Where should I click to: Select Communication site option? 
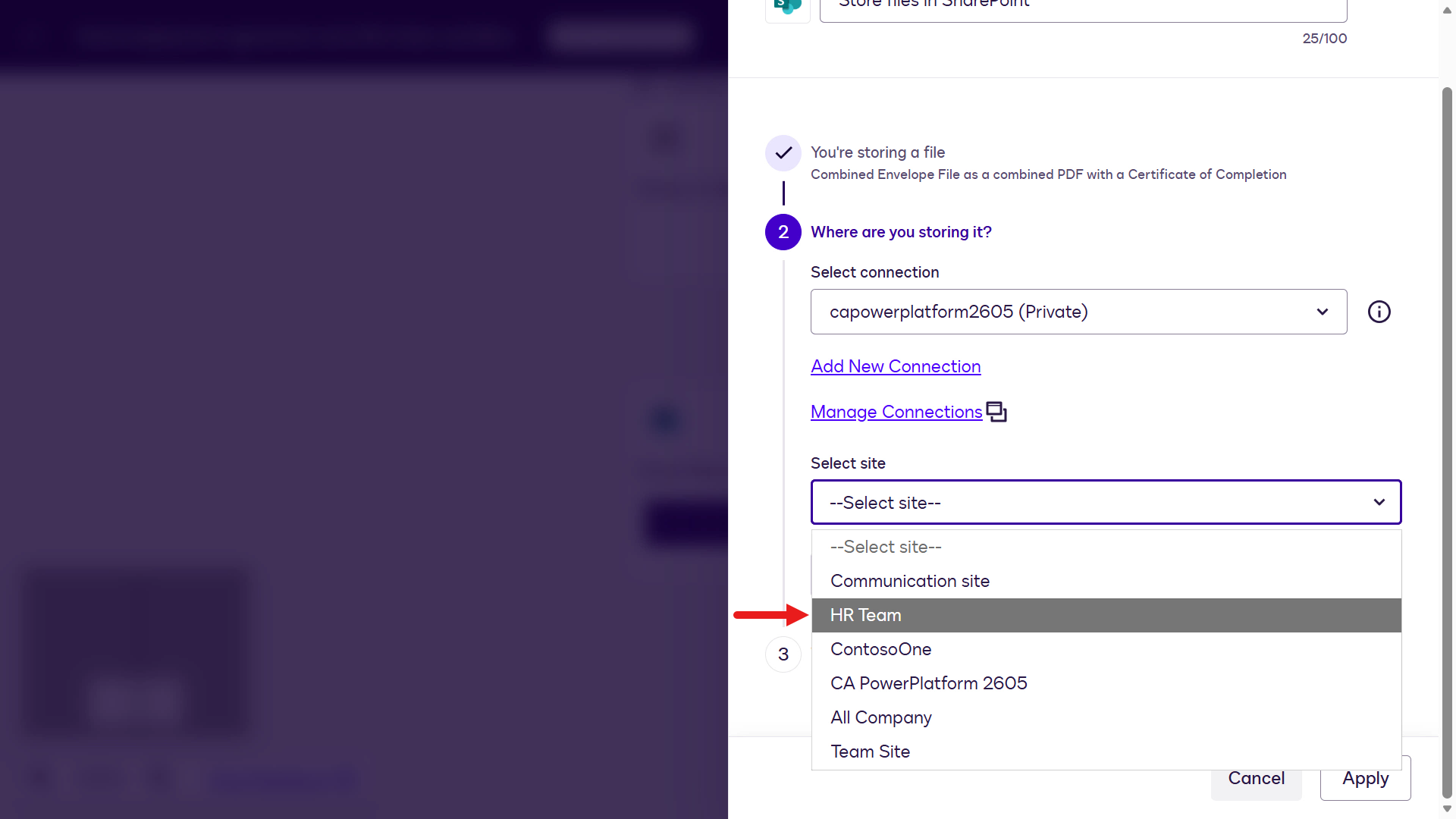(x=1106, y=581)
